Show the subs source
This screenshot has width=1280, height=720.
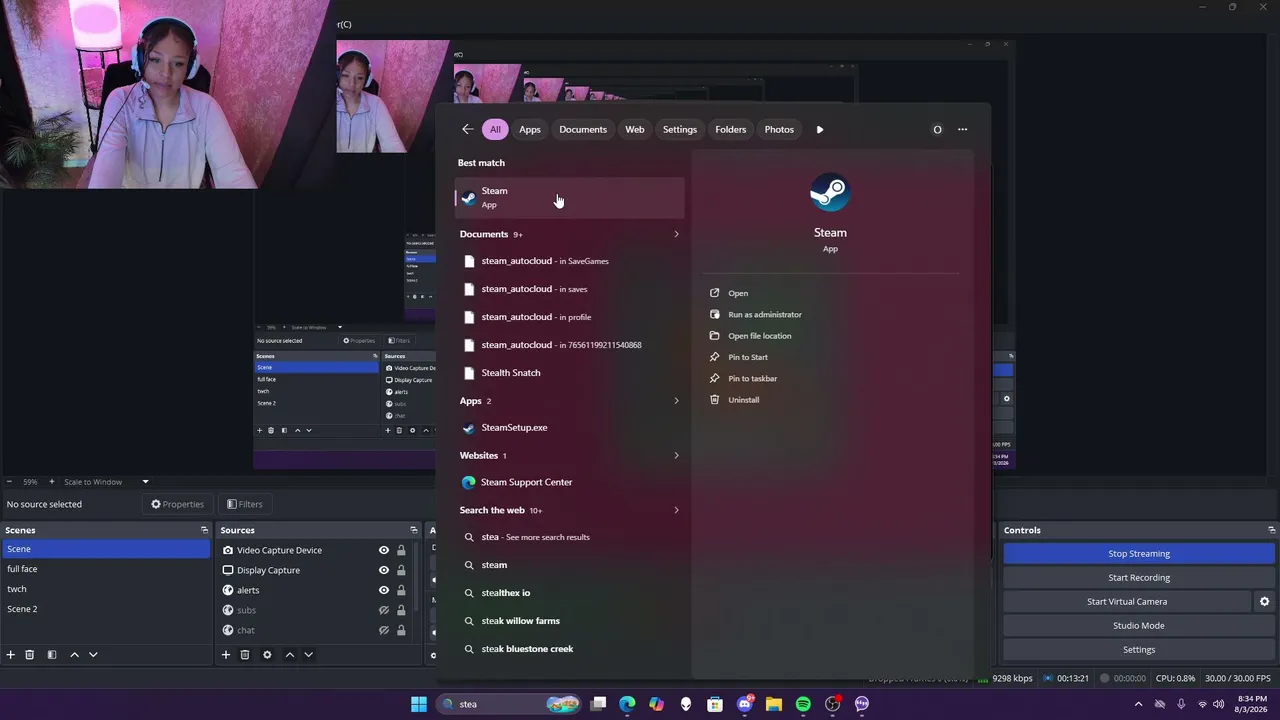(383, 610)
